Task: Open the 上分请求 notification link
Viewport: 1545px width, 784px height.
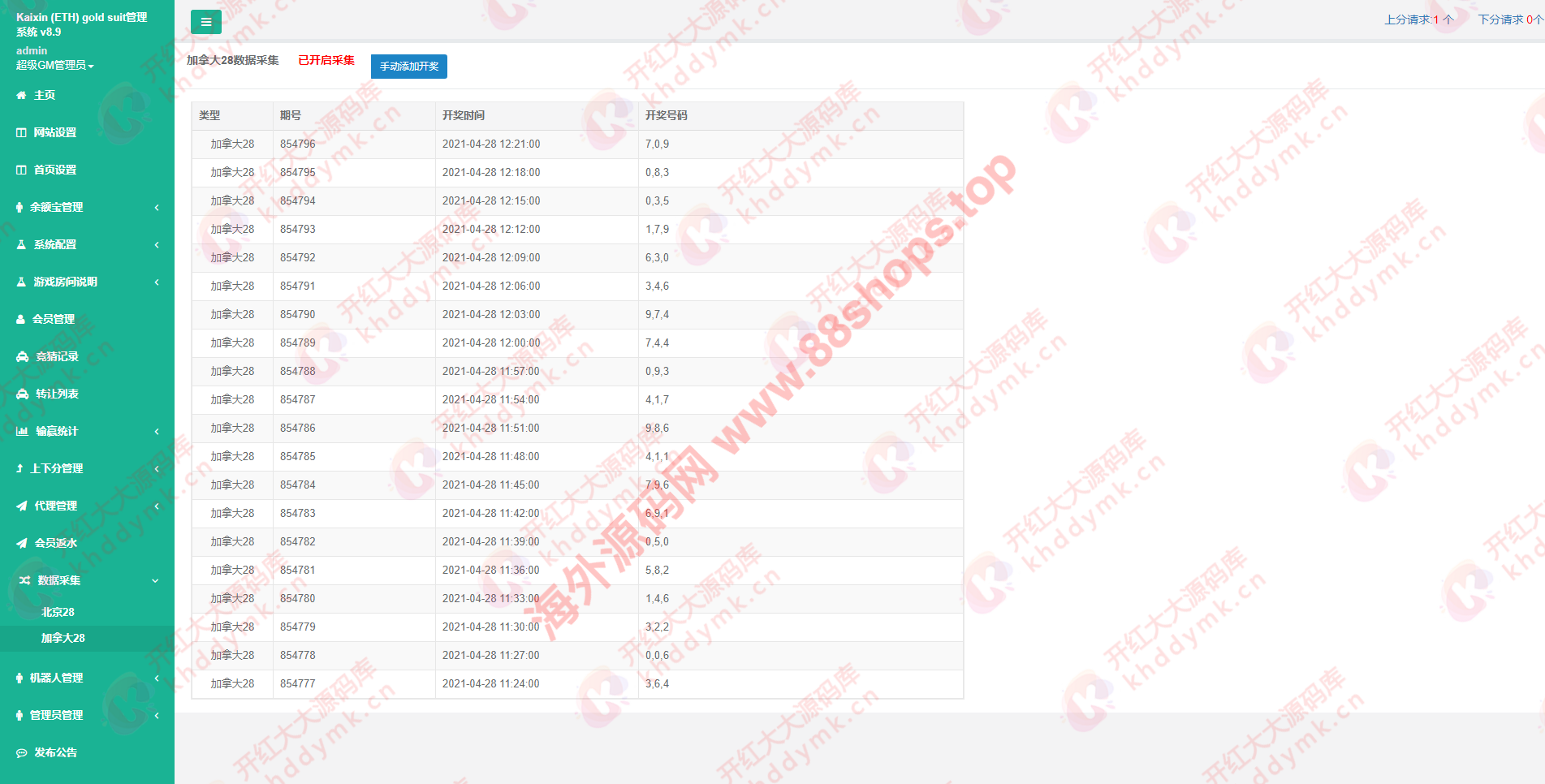Action: 1418,19
